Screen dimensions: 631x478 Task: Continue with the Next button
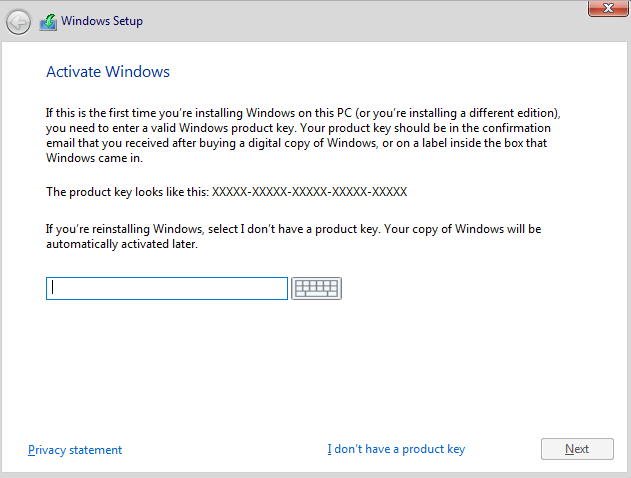577,449
